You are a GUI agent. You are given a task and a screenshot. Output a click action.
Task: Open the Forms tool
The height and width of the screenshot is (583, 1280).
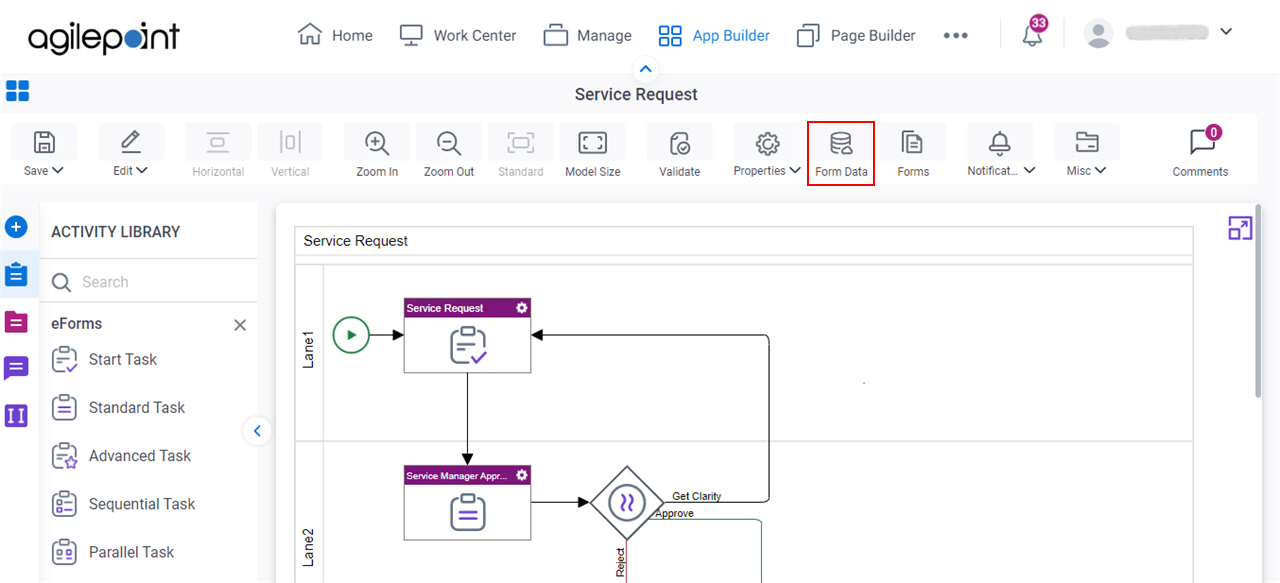[x=913, y=152]
